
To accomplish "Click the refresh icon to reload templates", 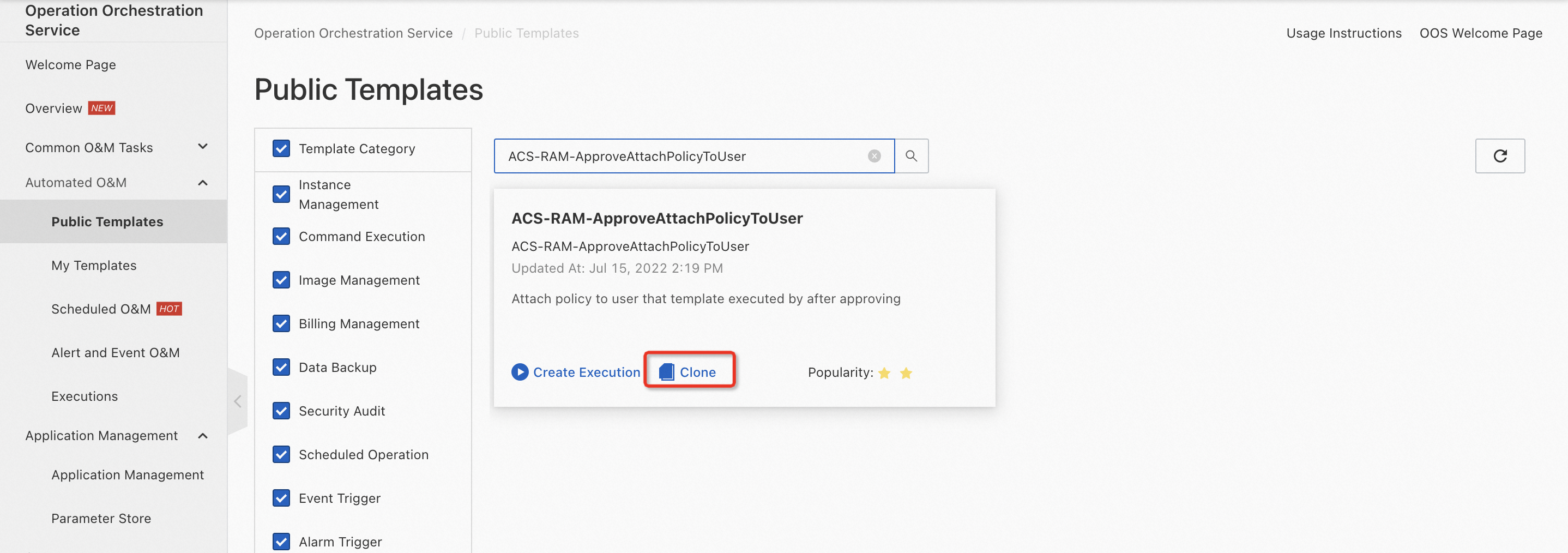I will pos(1500,156).
